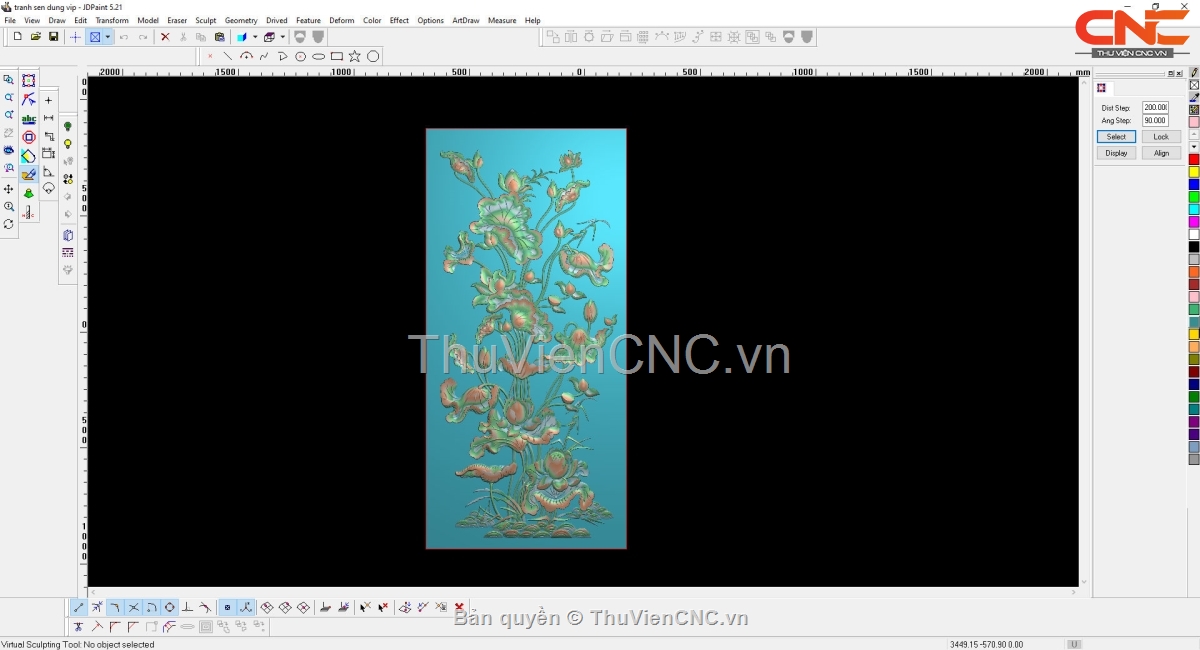Click the green cone icon in left toolbar
1200x650 pixels.
[x=29, y=193]
